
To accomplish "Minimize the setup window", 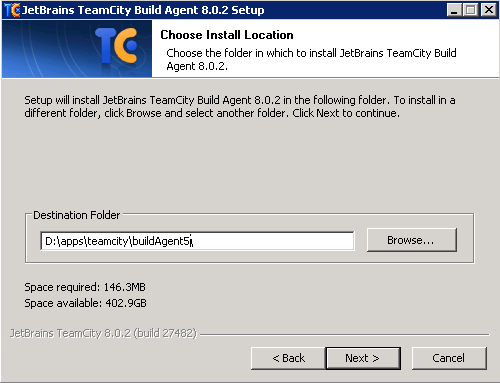I will pos(454,10).
